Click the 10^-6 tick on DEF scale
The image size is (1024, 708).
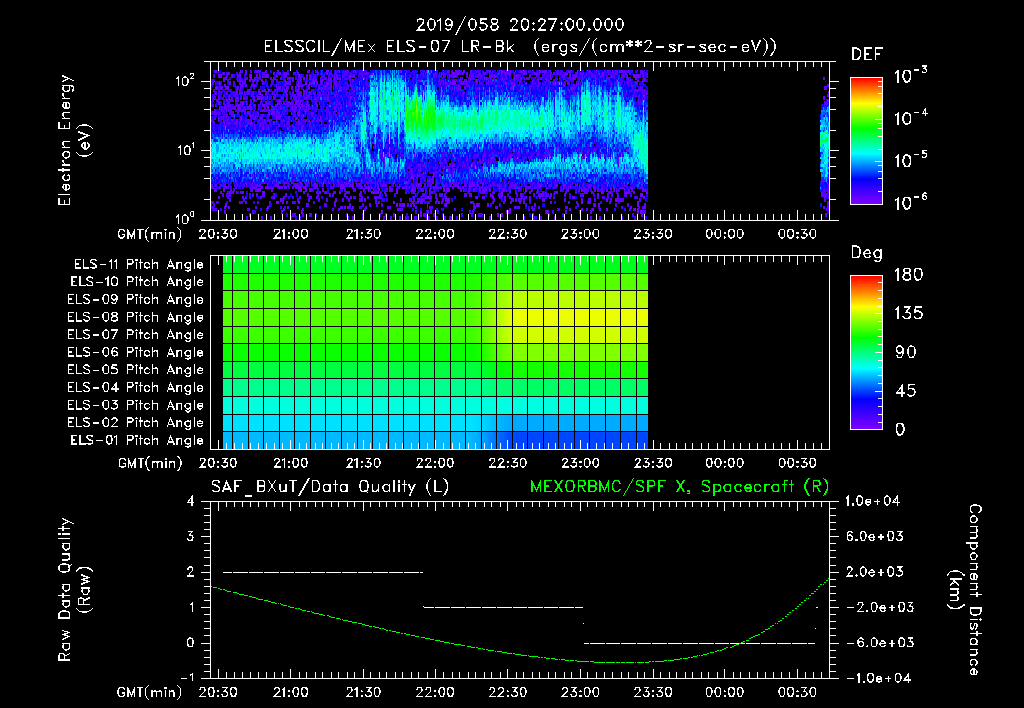click(910, 202)
